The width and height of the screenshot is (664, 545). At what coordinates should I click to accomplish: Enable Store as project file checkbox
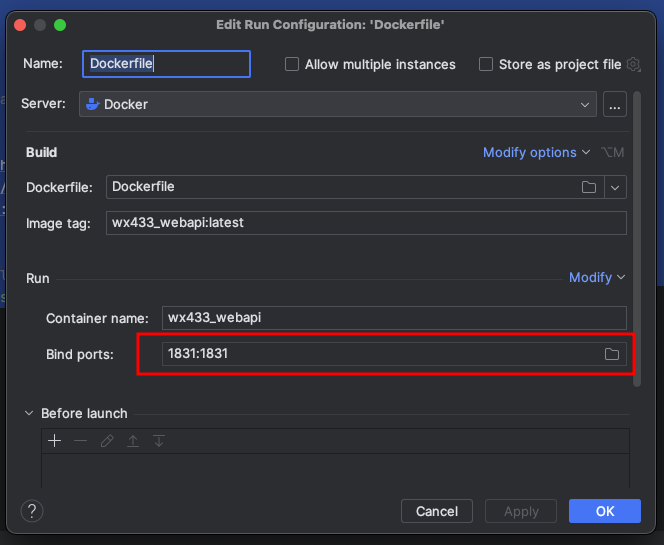pos(486,64)
